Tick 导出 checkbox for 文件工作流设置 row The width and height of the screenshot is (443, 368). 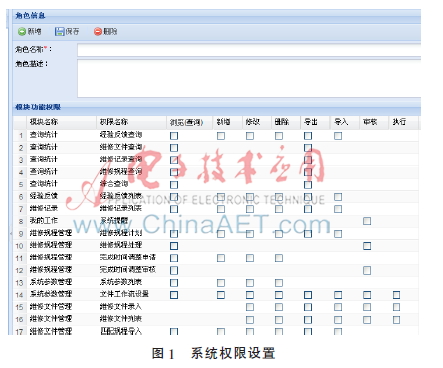tap(308, 295)
